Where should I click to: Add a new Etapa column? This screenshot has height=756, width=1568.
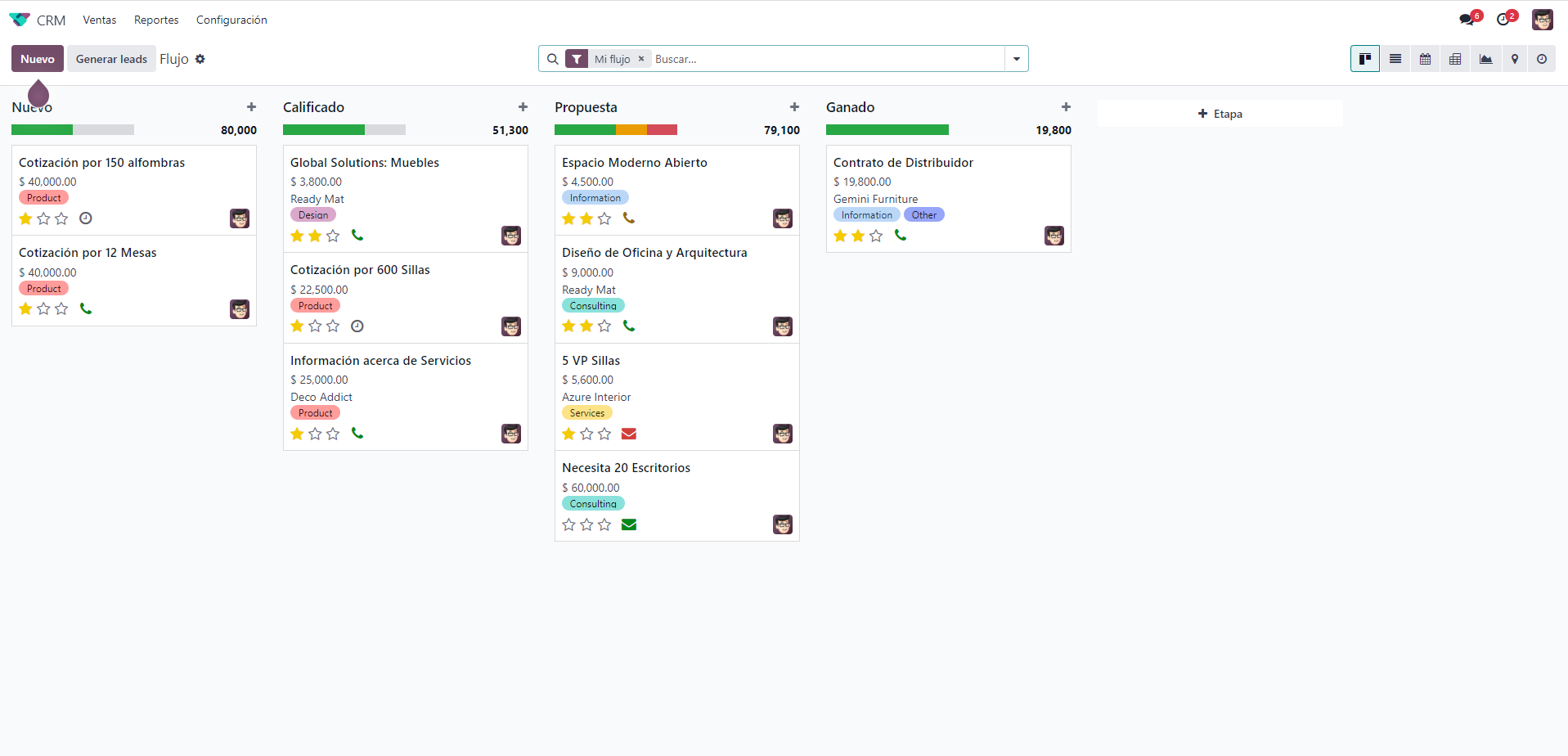tap(1220, 114)
